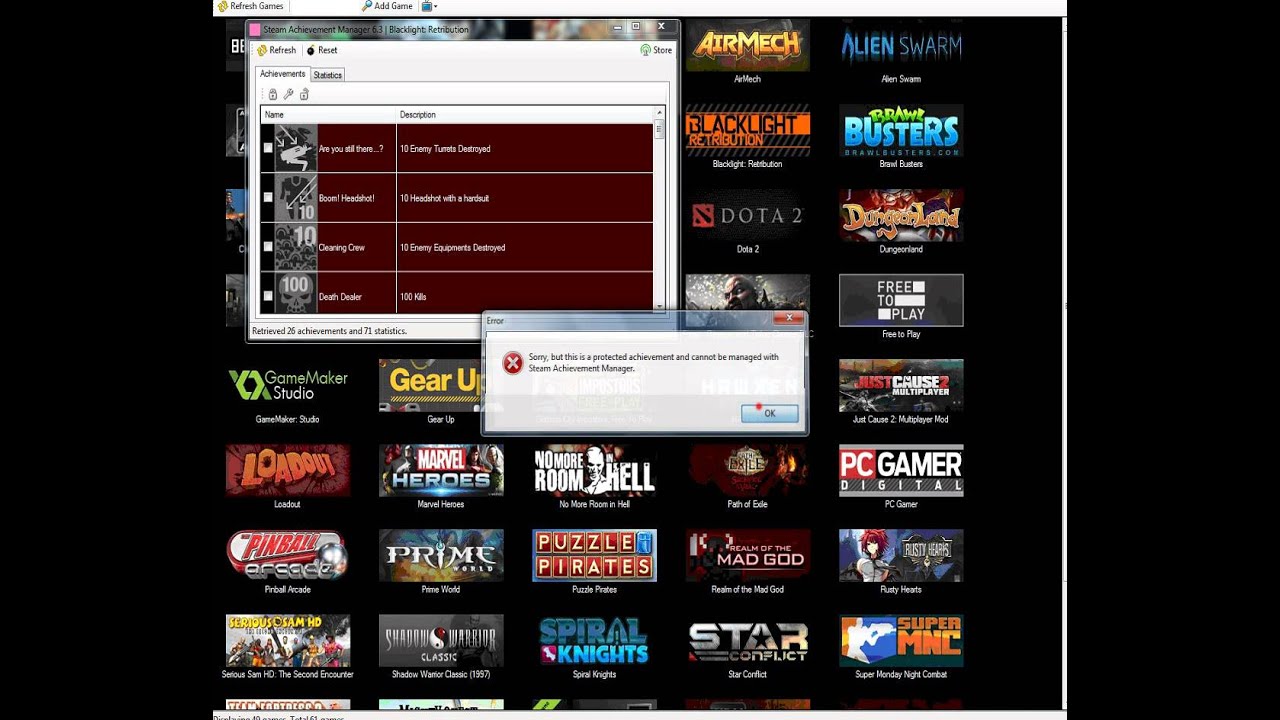The height and width of the screenshot is (720, 1280).
Task: Click the lock all achievements icon
Action: (x=272, y=94)
